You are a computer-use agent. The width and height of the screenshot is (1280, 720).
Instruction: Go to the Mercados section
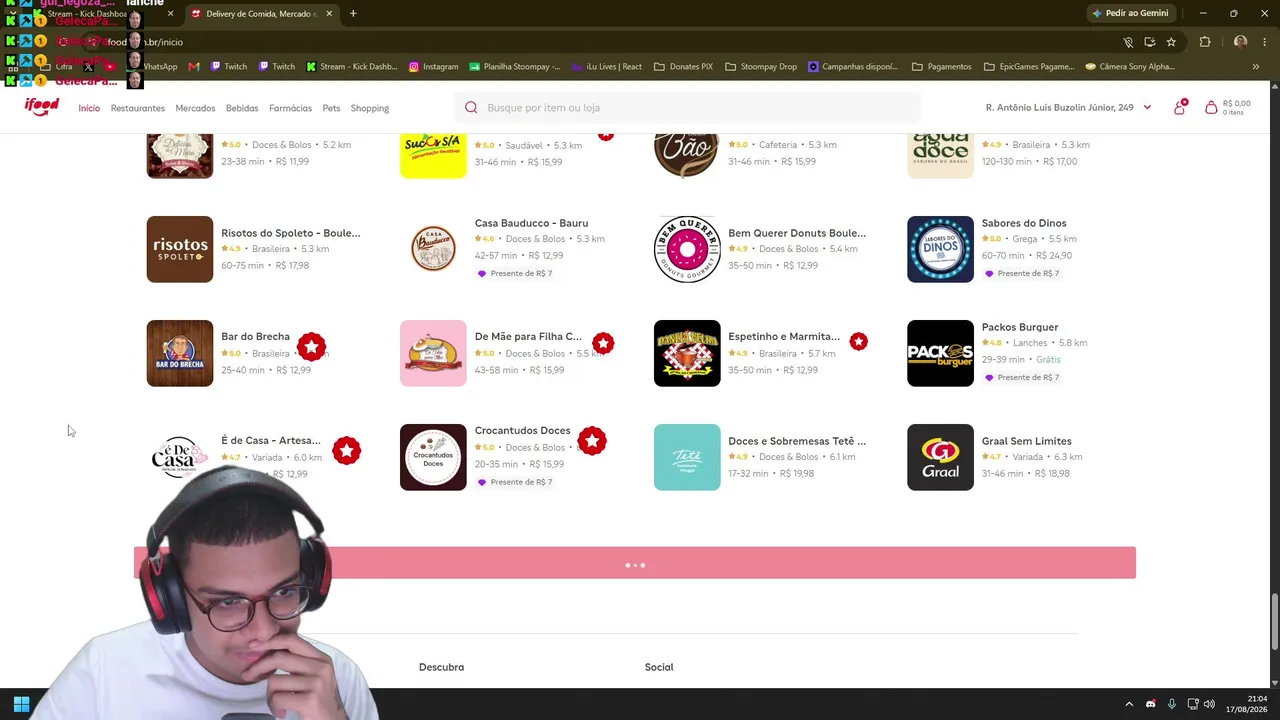tap(195, 108)
